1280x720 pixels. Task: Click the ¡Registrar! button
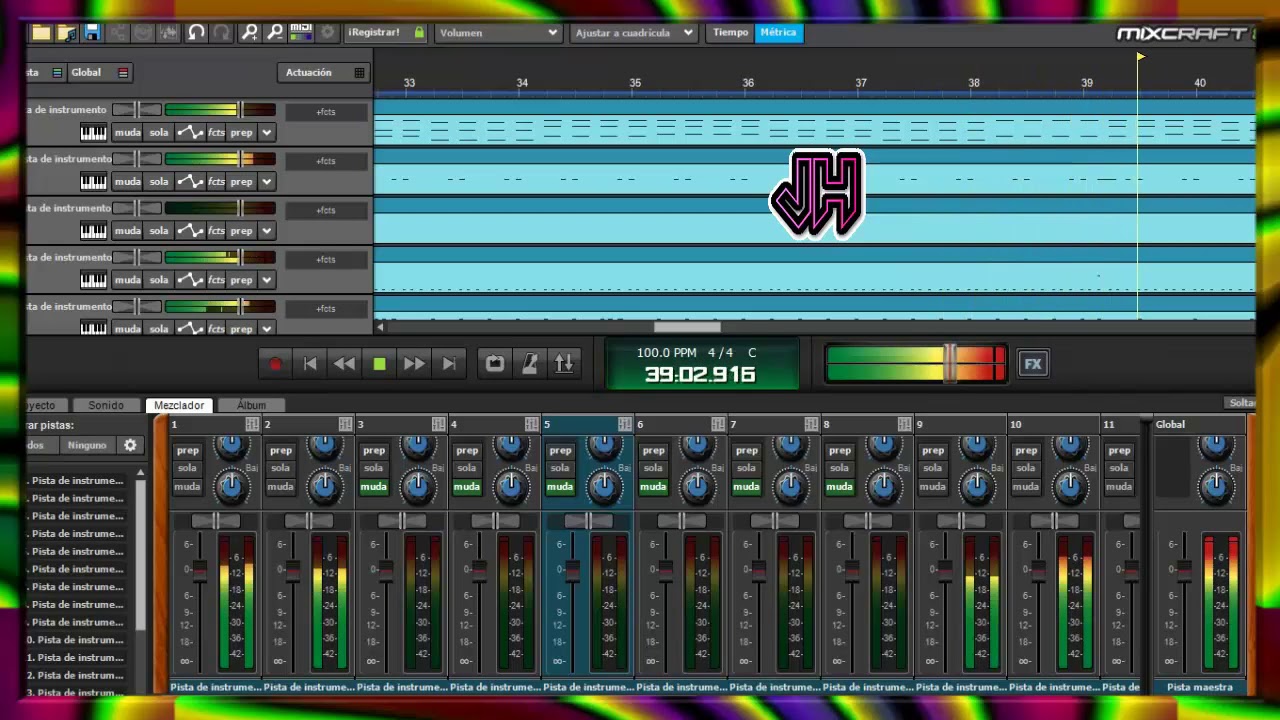[386, 32]
